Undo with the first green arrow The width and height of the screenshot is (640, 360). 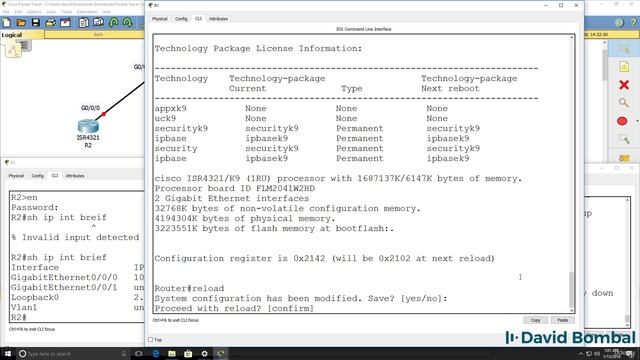(113, 22)
